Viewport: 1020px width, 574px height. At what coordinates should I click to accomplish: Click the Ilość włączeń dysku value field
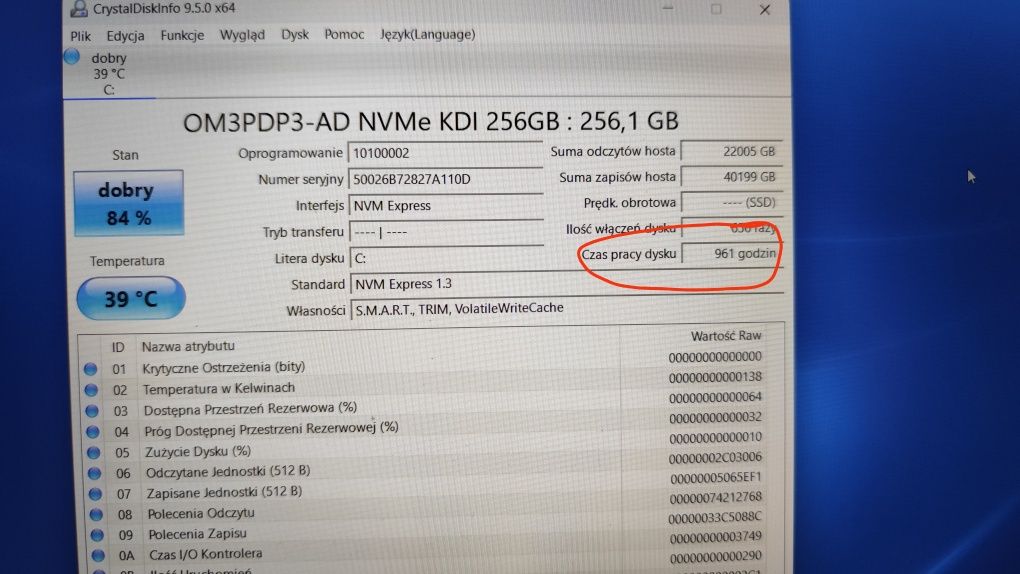(731, 228)
